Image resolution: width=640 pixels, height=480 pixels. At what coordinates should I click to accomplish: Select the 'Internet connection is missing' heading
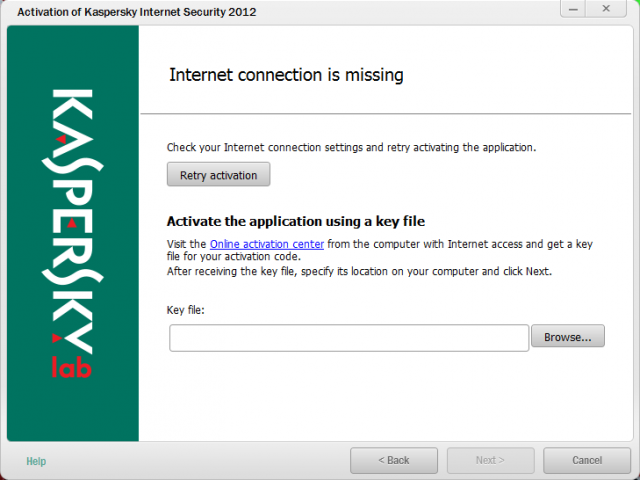286,75
